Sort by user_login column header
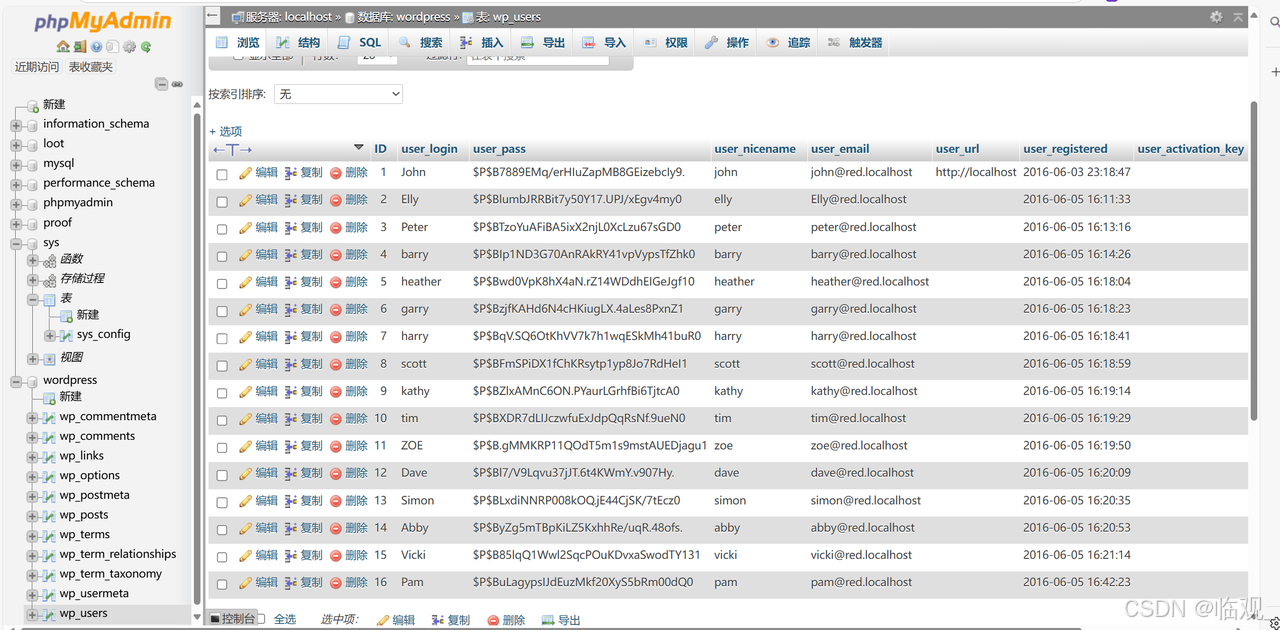This screenshot has width=1280, height=630. click(429, 149)
